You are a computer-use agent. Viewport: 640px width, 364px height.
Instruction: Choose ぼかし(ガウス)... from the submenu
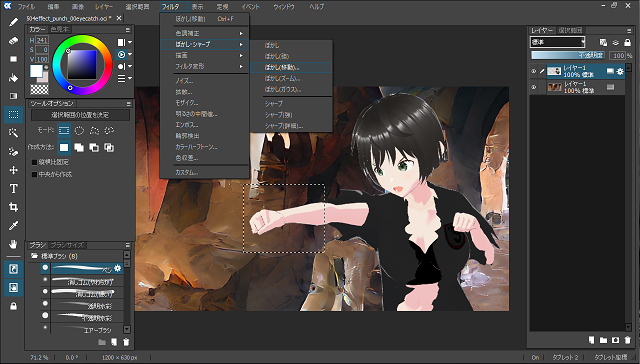coord(291,89)
